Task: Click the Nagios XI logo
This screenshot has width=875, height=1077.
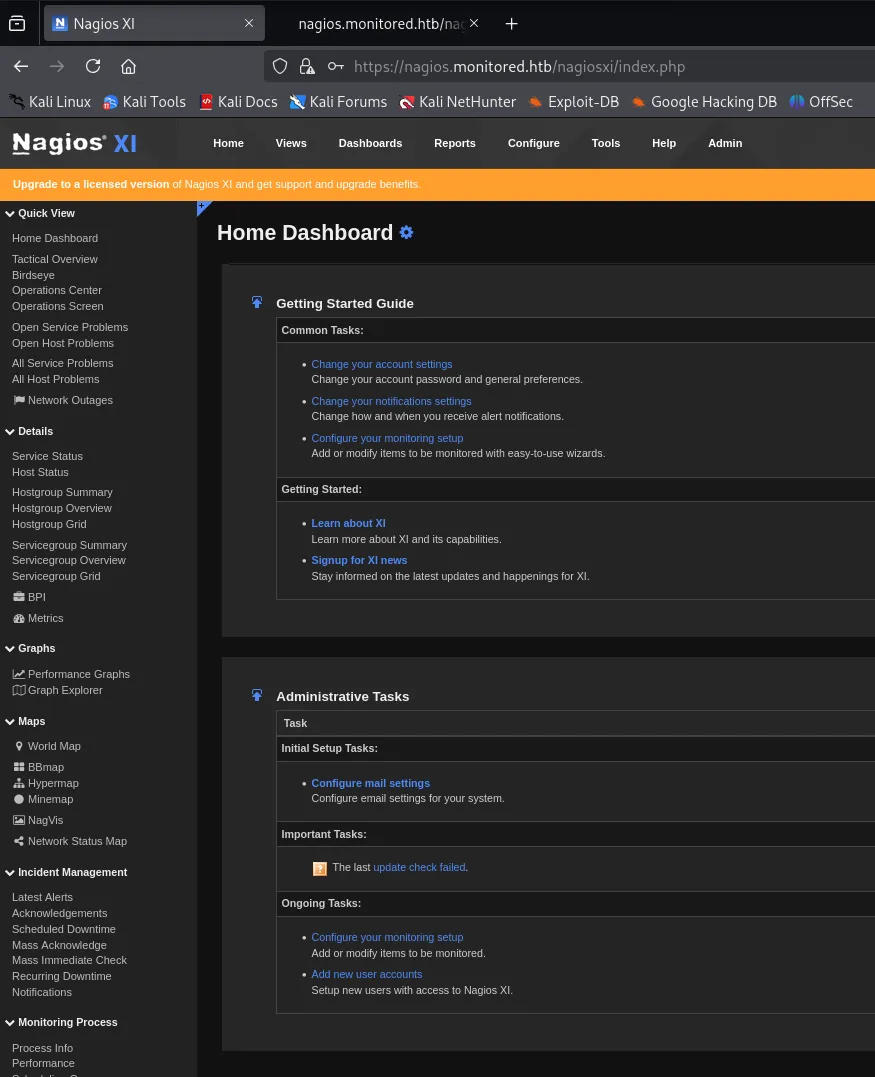Action: point(74,143)
